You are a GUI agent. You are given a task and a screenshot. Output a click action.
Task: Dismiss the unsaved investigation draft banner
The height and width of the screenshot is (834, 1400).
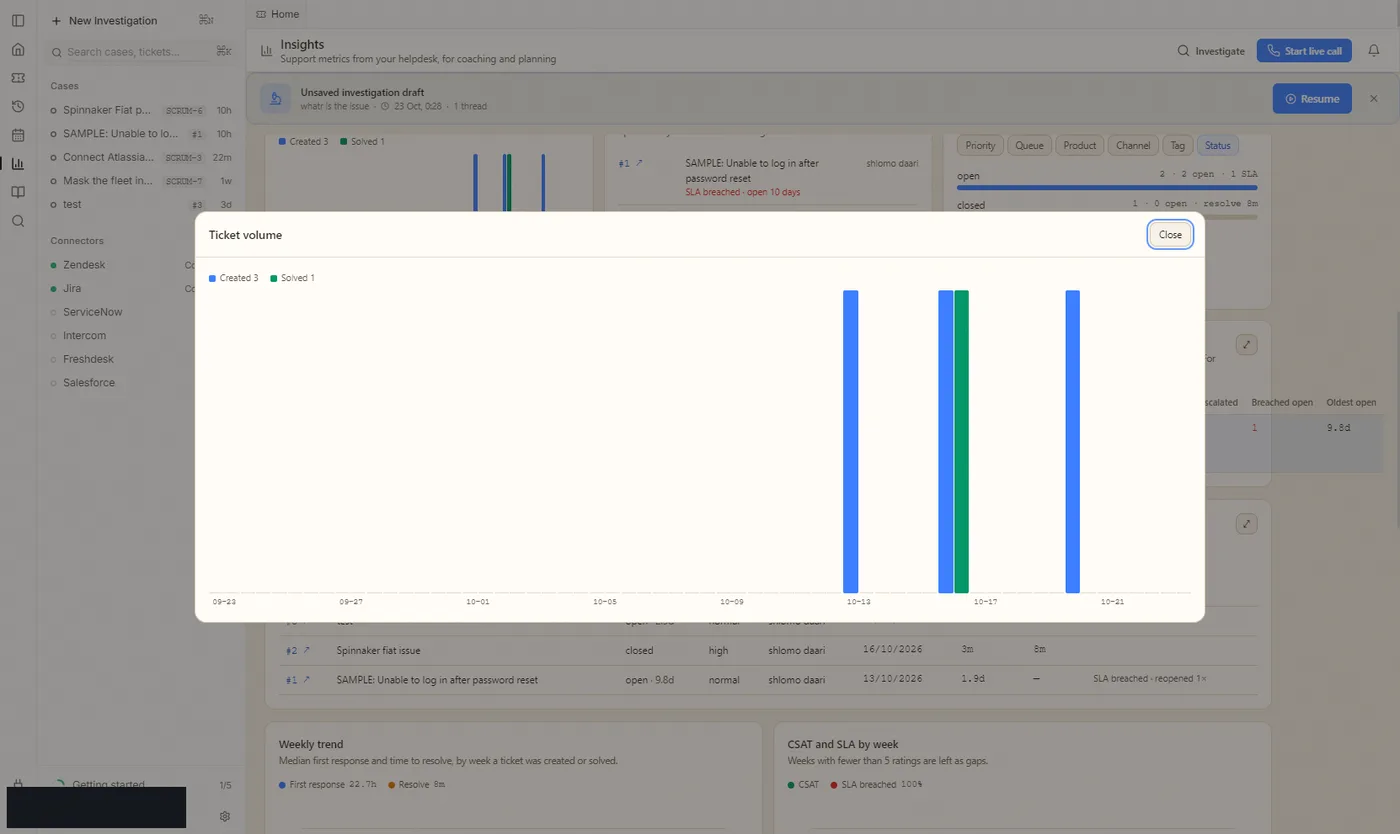(1373, 99)
